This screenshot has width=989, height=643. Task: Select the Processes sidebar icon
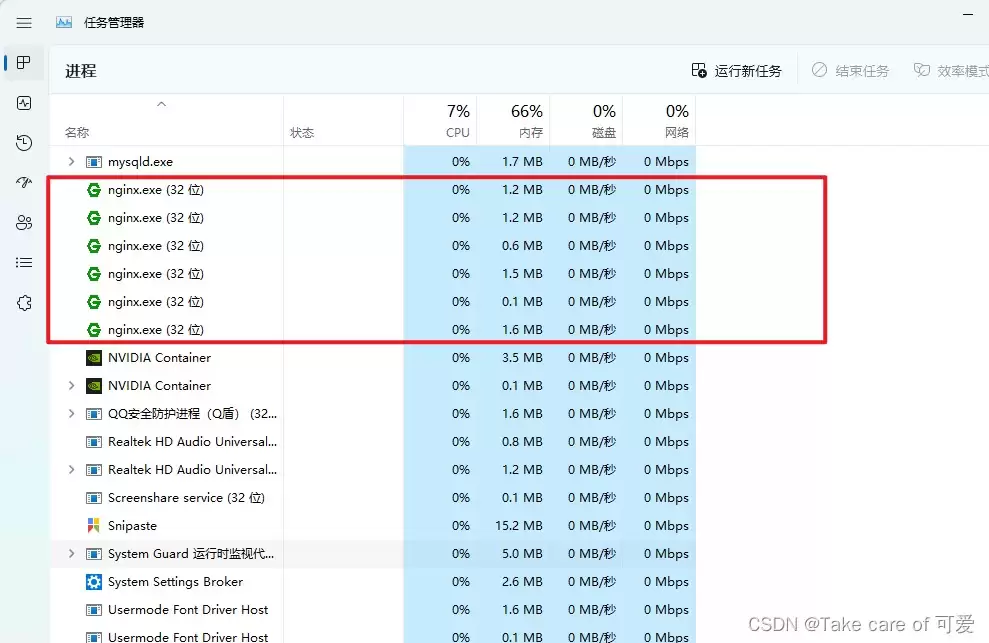[x=24, y=62]
